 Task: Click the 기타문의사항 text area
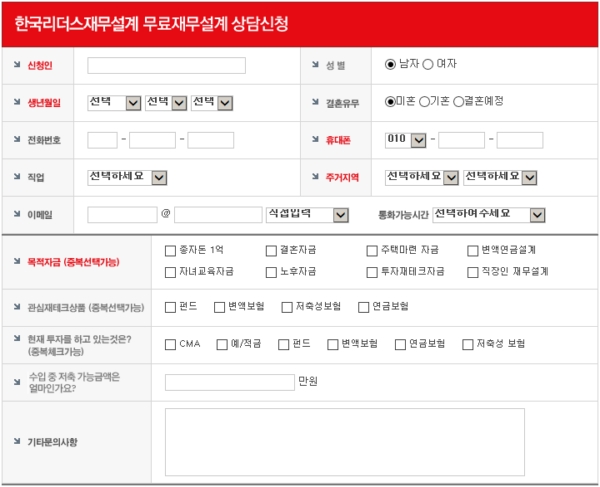(x=344, y=441)
